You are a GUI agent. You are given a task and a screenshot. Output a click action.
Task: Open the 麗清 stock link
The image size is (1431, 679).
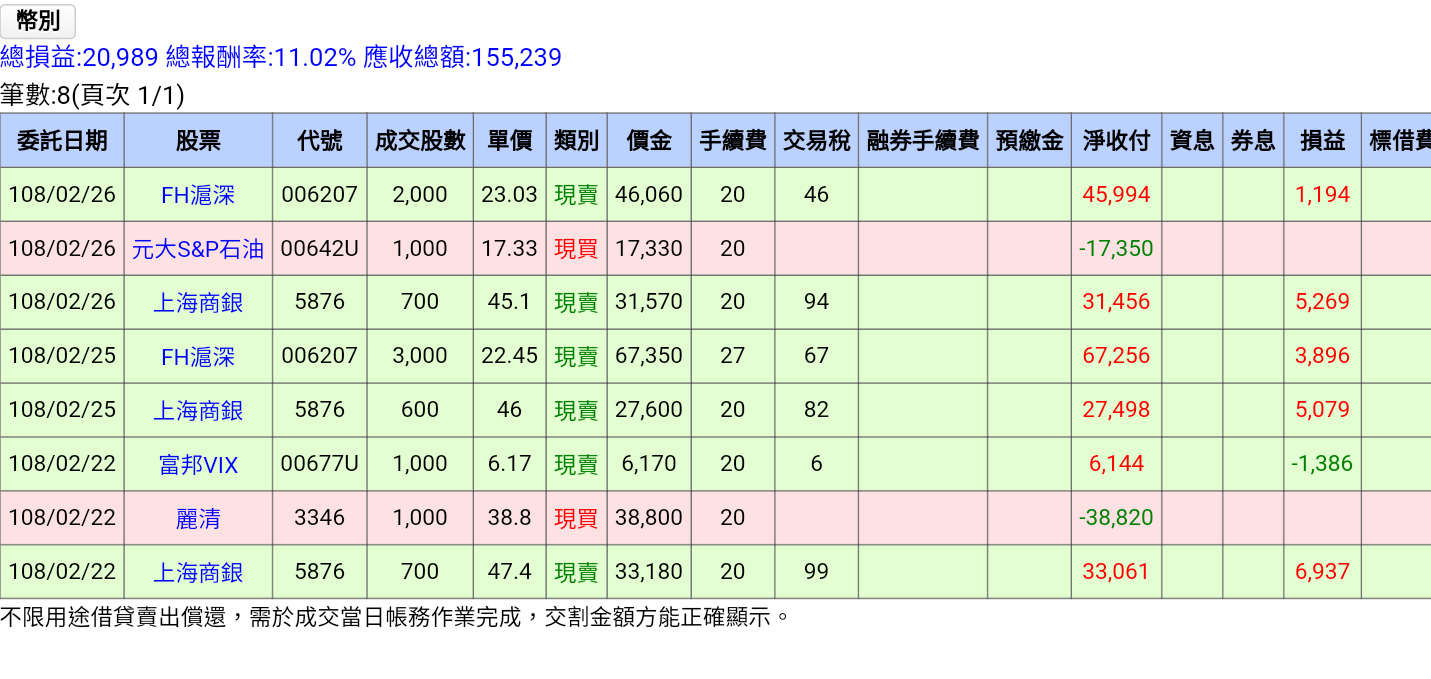click(198, 517)
